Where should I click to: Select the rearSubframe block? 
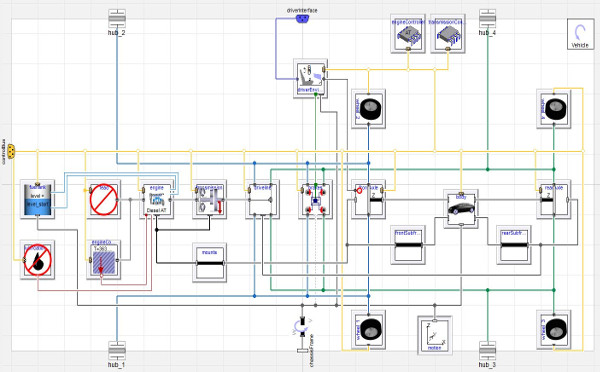click(514, 245)
